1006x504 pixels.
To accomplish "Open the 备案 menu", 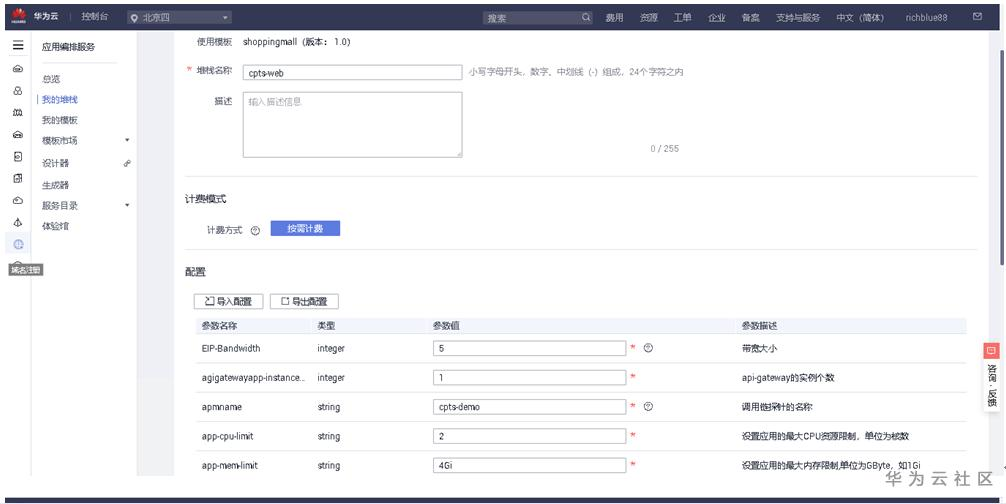I will click(x=751, y=18).
